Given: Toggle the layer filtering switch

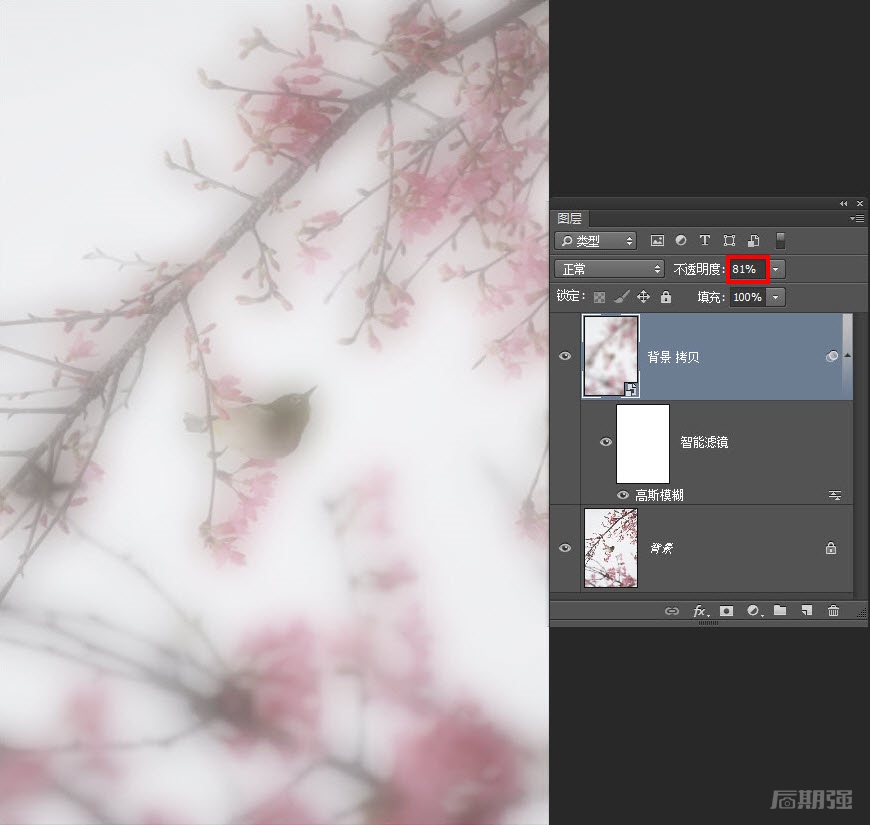Looking at the screenshot, I should (x=780, y=241).
